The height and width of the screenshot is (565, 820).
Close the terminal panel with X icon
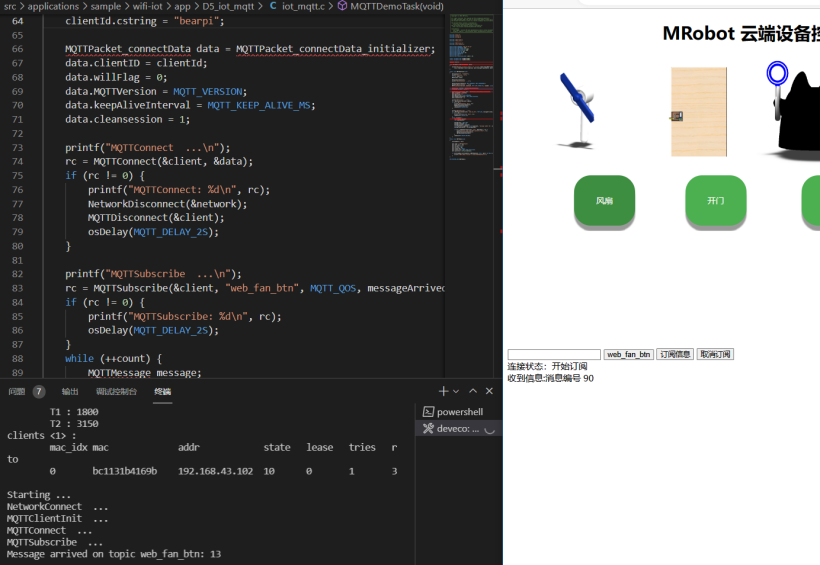pos(489,391)
